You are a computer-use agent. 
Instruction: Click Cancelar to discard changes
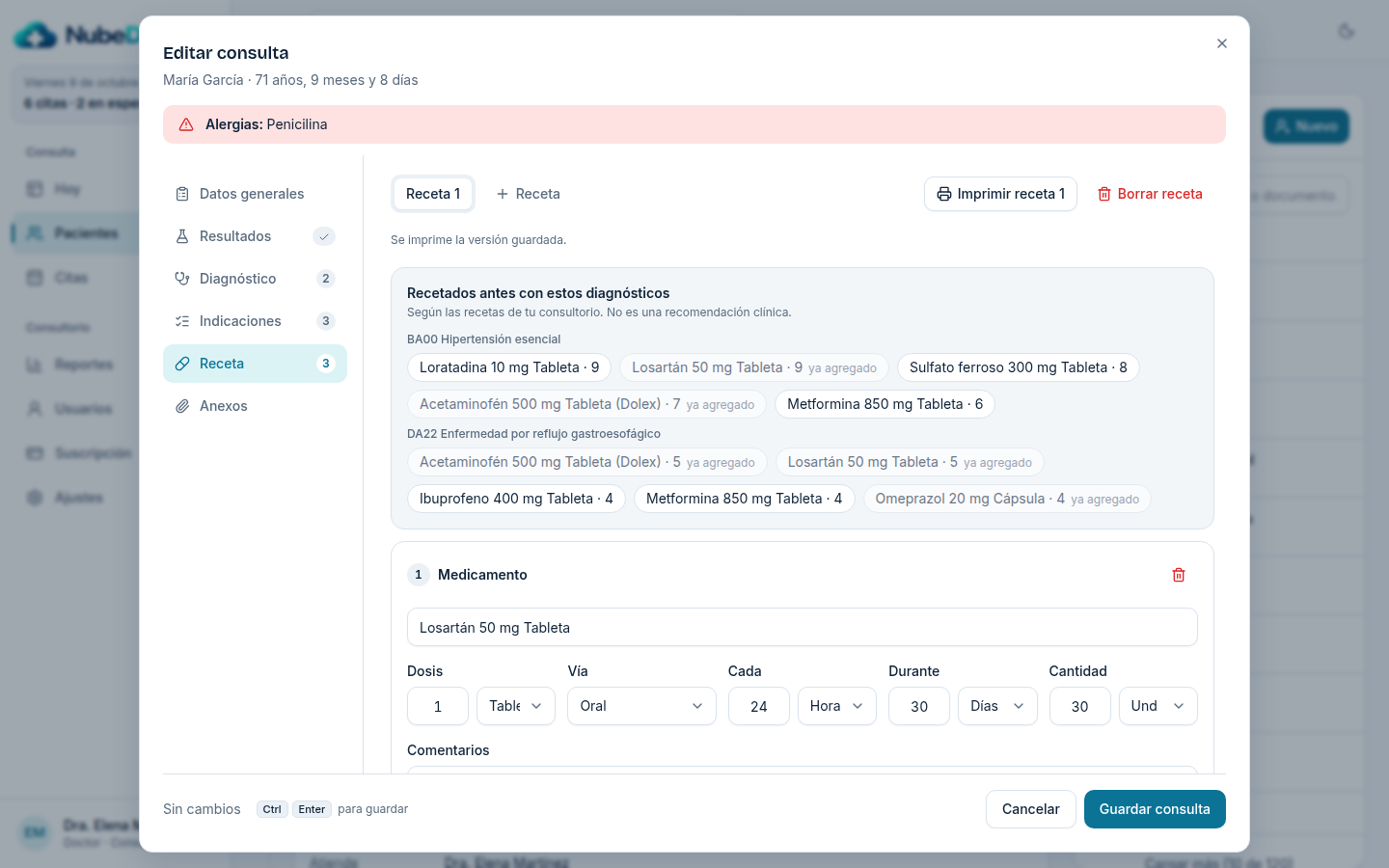coord(1030,809)
